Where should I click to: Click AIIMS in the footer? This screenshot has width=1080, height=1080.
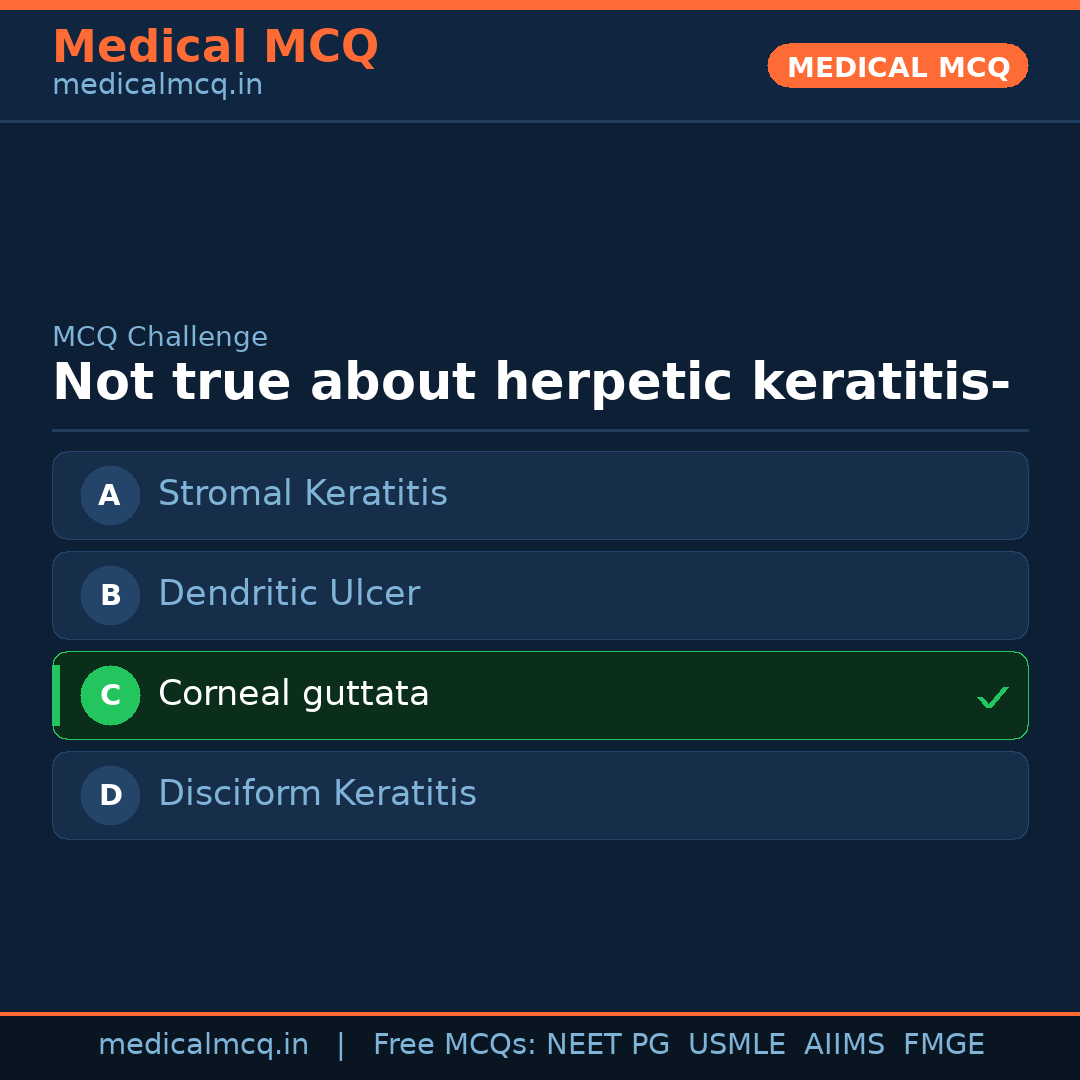click(843, 1045)
